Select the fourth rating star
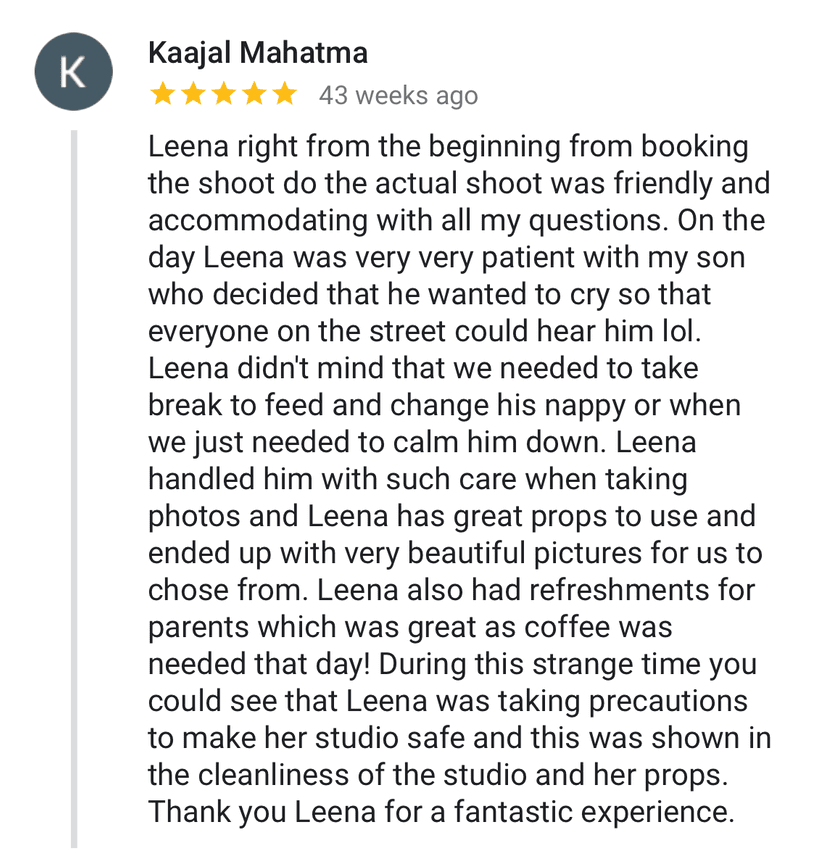 pyautogui.click(x=254, y=95)
